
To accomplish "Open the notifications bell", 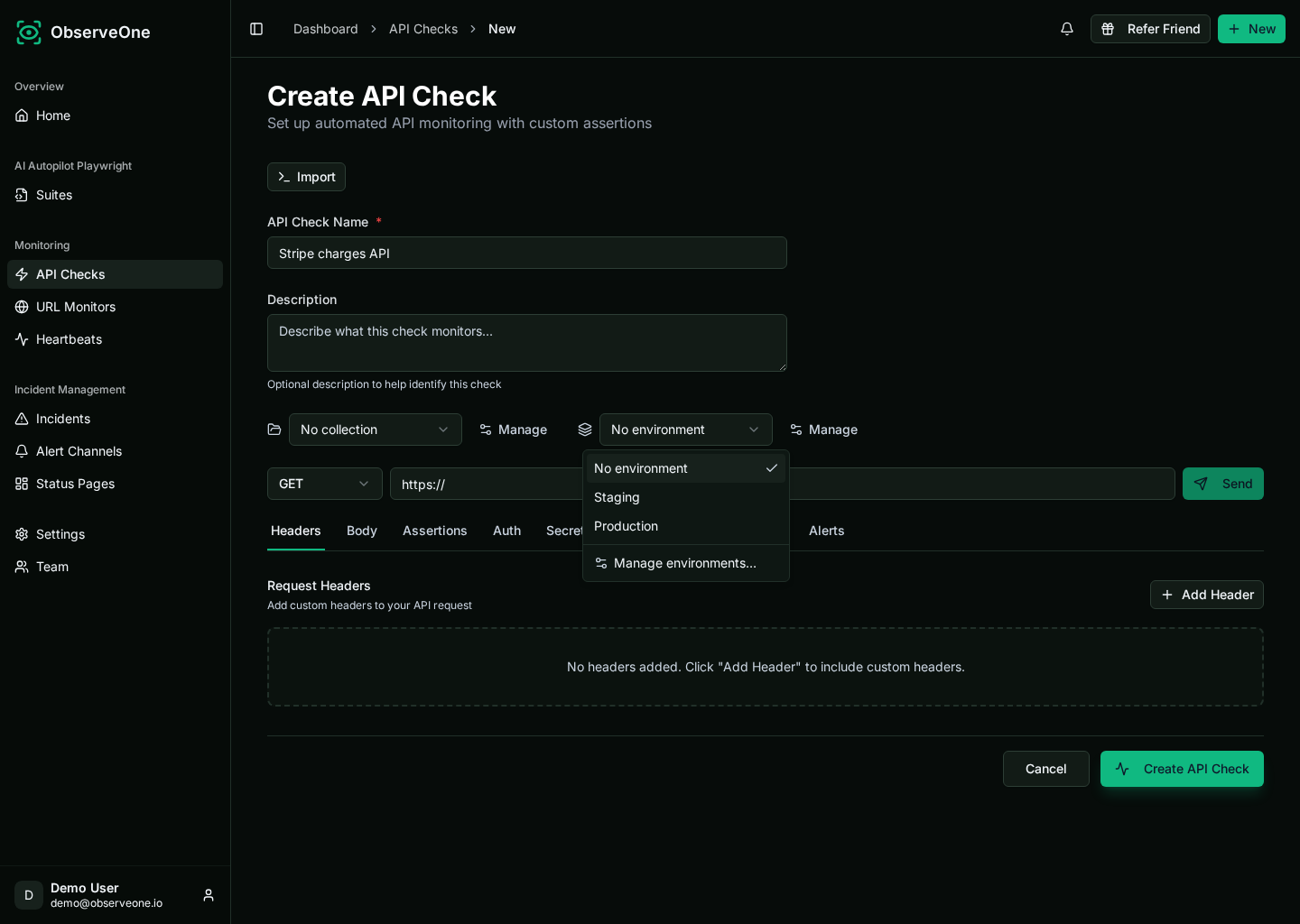I will coord(1067,29).
